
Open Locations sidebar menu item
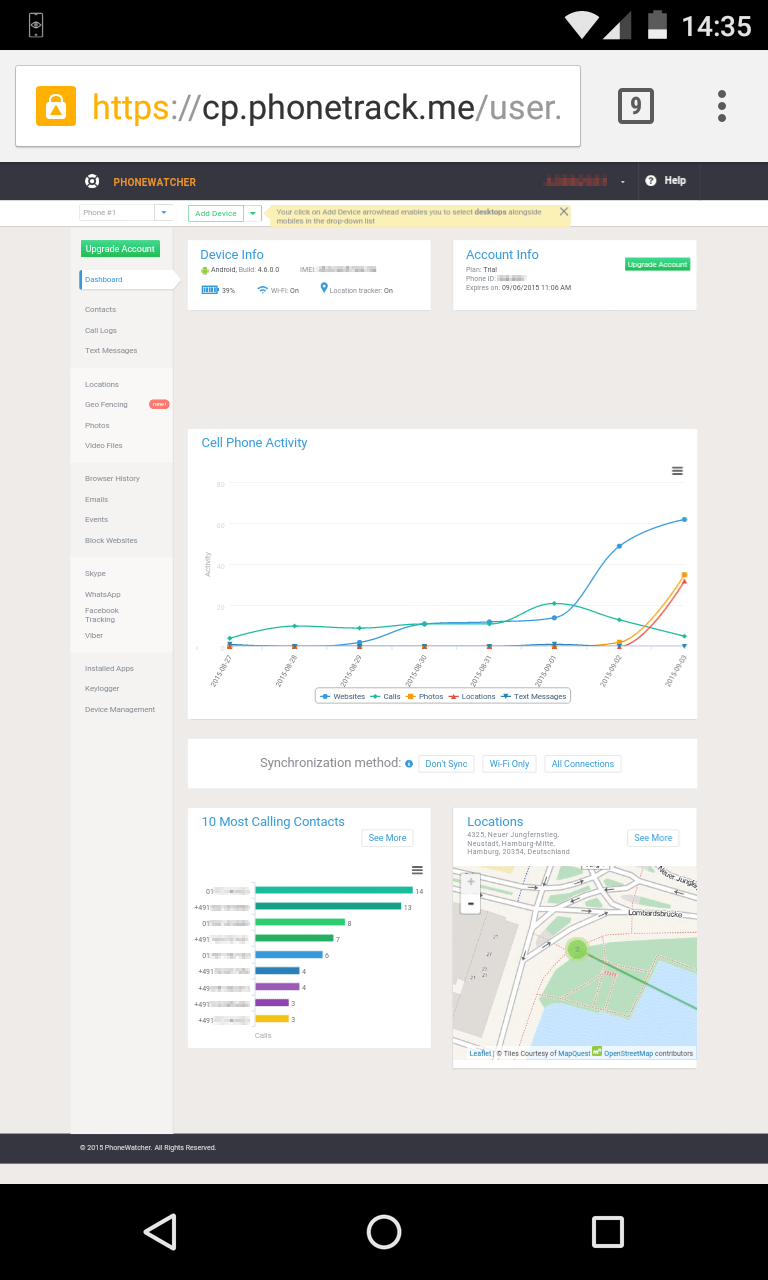(102, 385)
